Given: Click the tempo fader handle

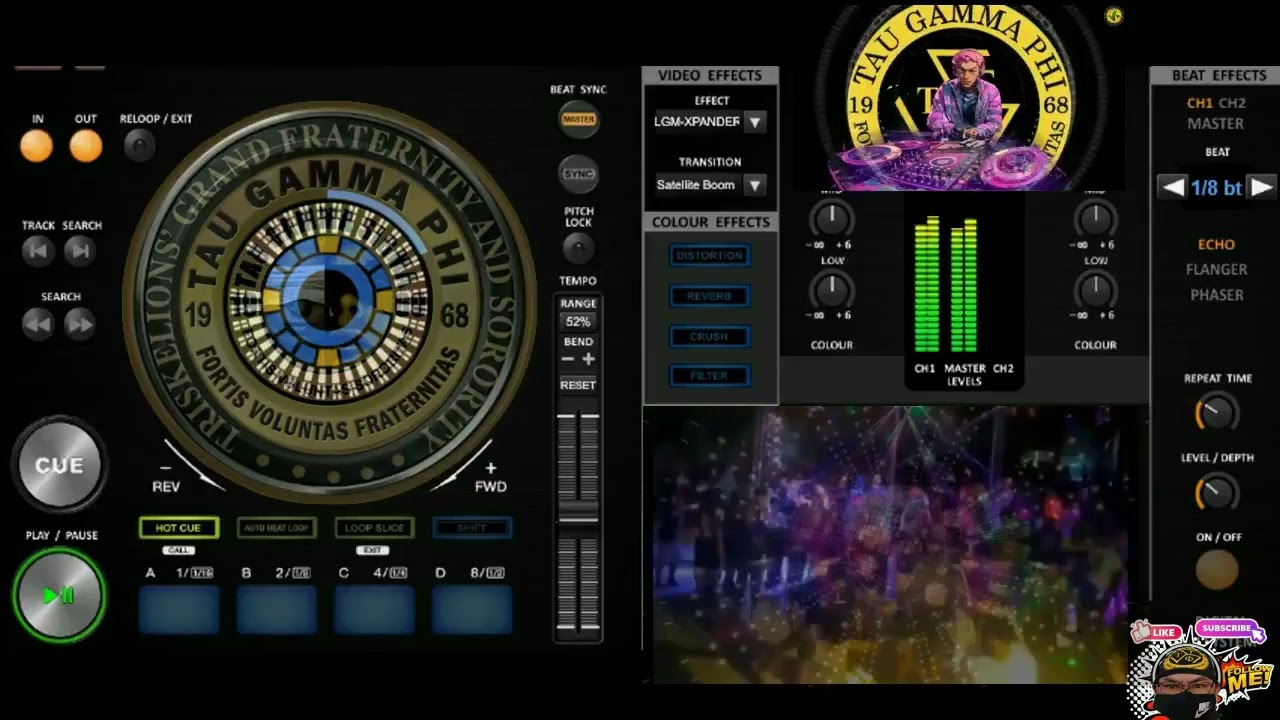Looking at the screenshot, I should click(578, 513).
